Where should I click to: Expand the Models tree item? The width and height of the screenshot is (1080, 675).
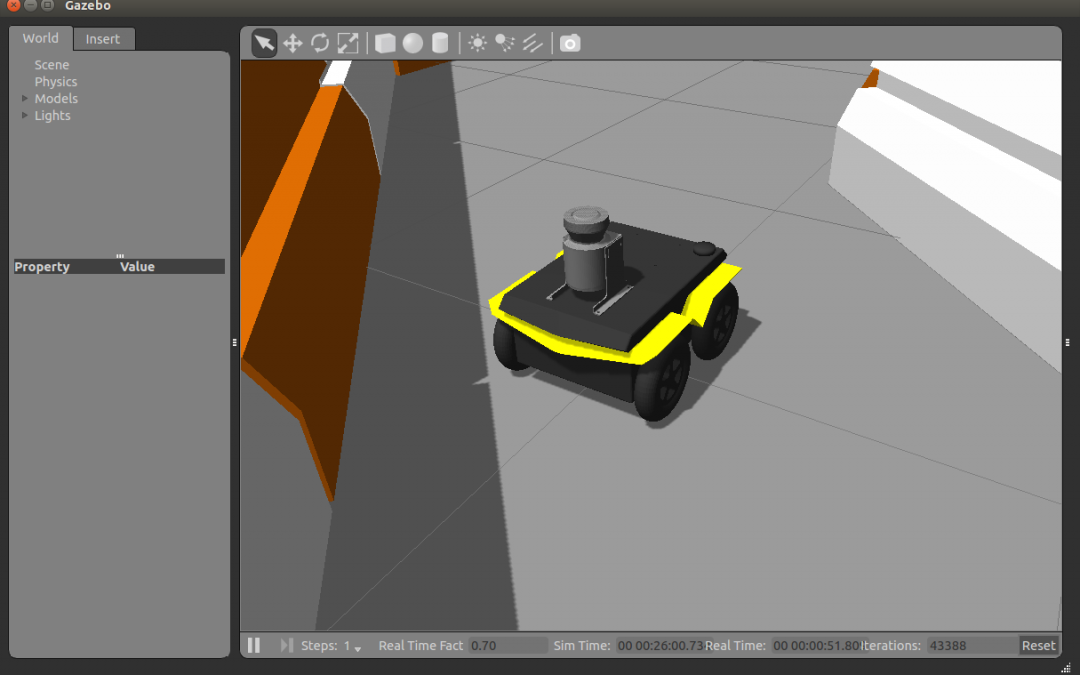coord(25,98)
